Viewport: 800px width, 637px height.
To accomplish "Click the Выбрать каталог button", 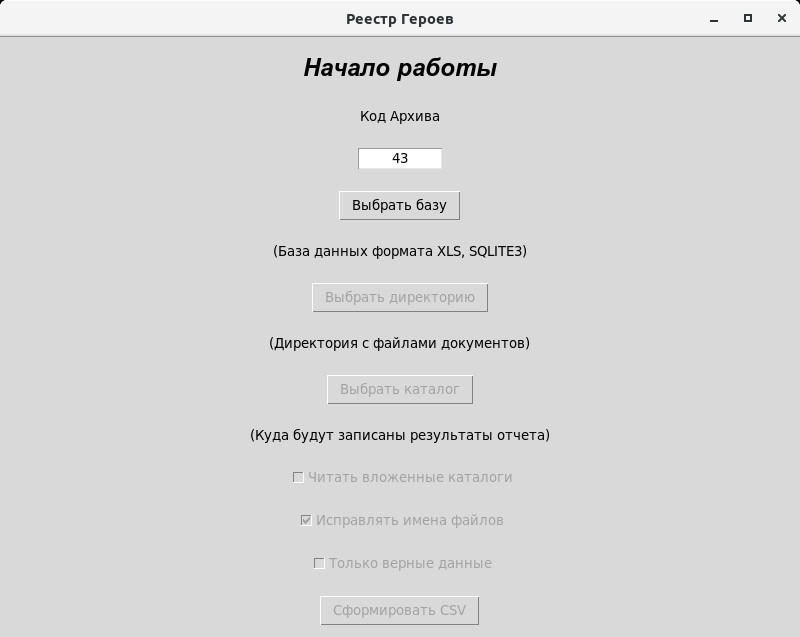I will (400, 390).
